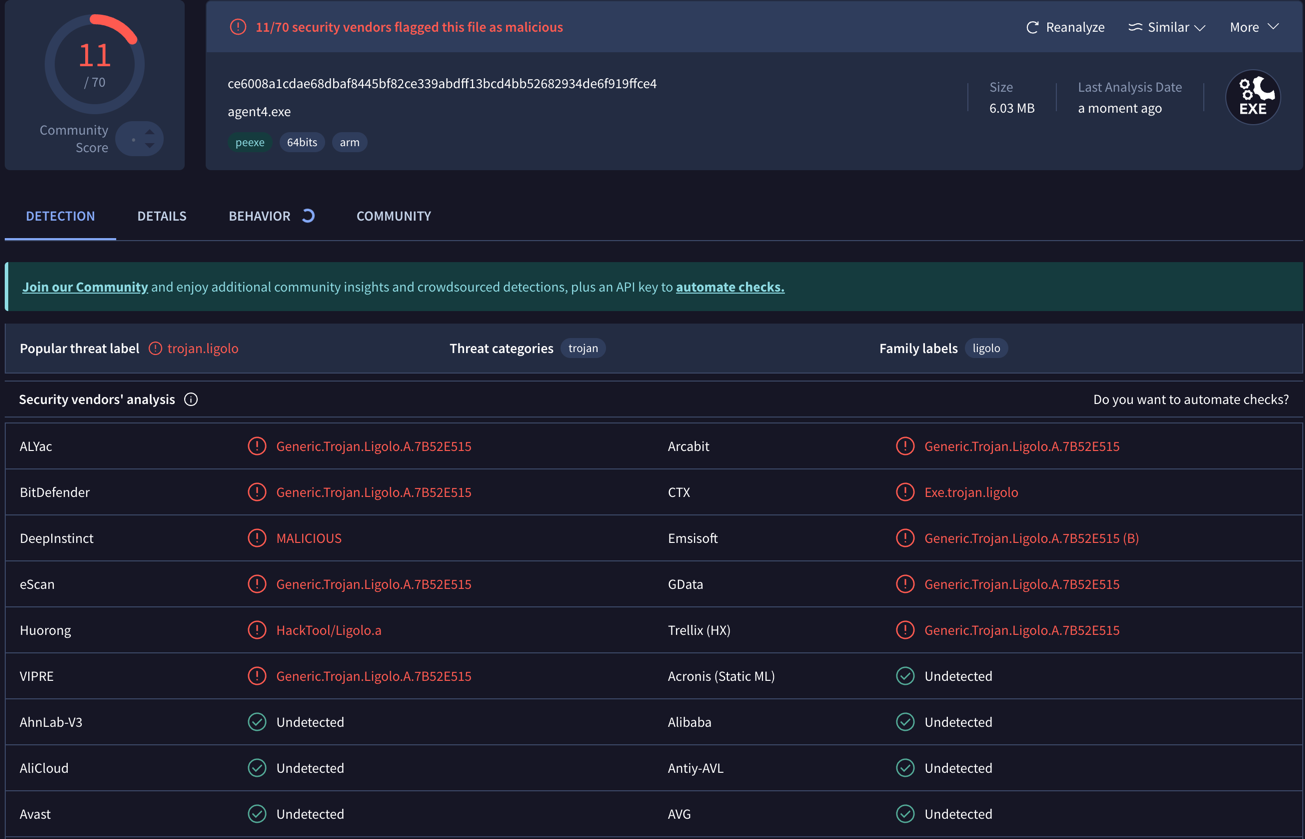Open the DETAILS tab
Screen dimensions: 1305x839
click(162, 216)
